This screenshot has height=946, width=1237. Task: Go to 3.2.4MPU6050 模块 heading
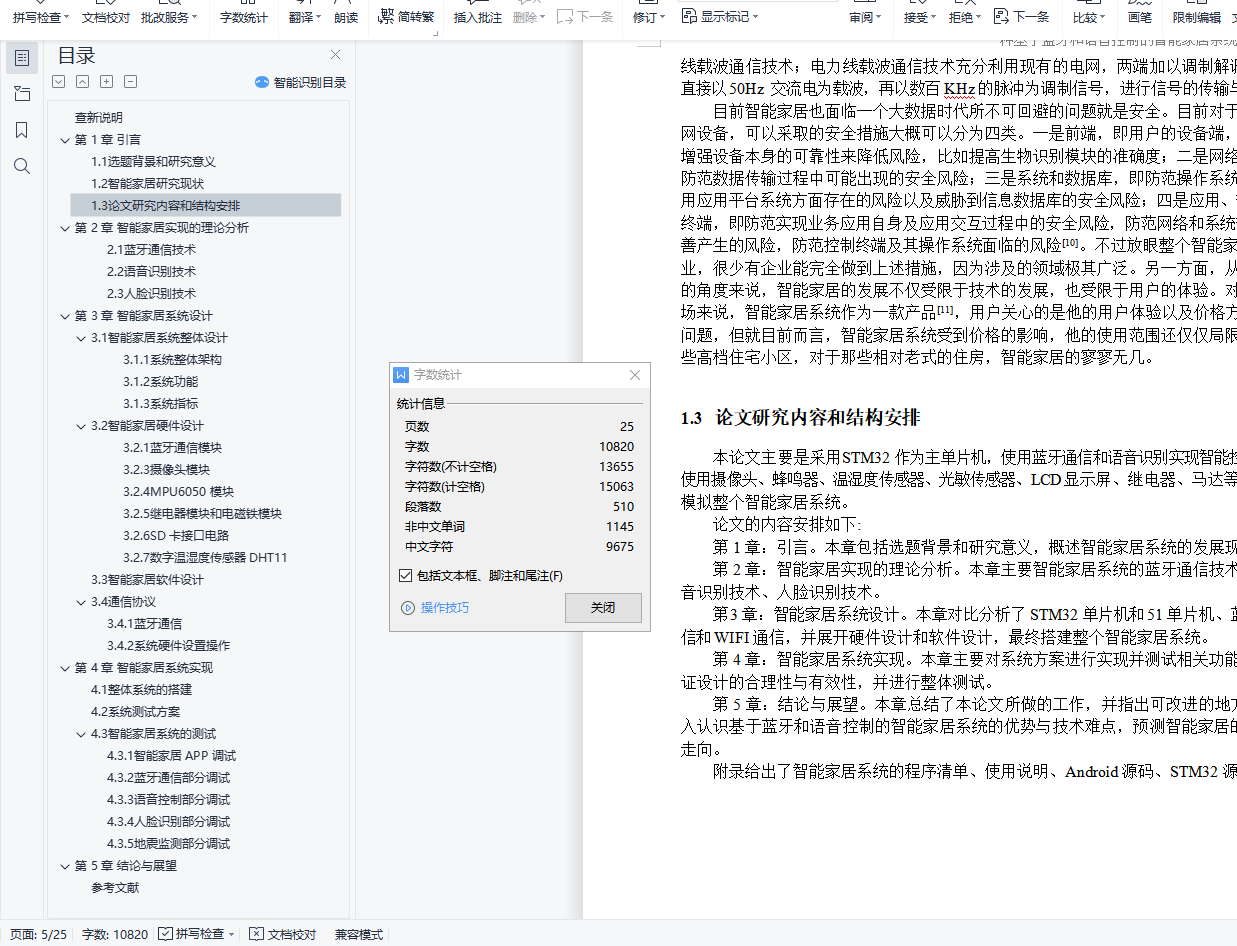coord(178,492)
